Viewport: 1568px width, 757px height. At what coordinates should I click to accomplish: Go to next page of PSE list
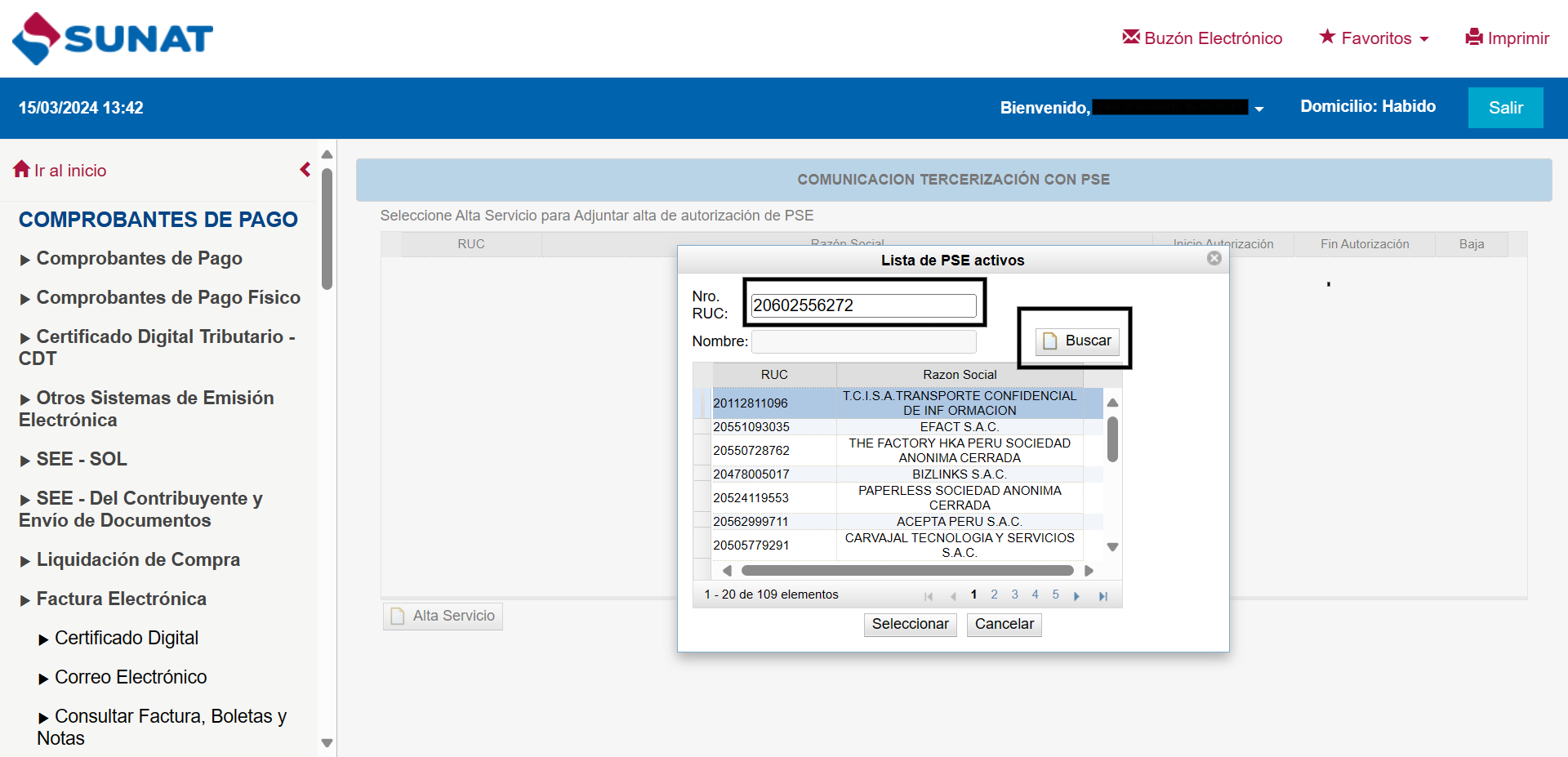point(1077,596)
